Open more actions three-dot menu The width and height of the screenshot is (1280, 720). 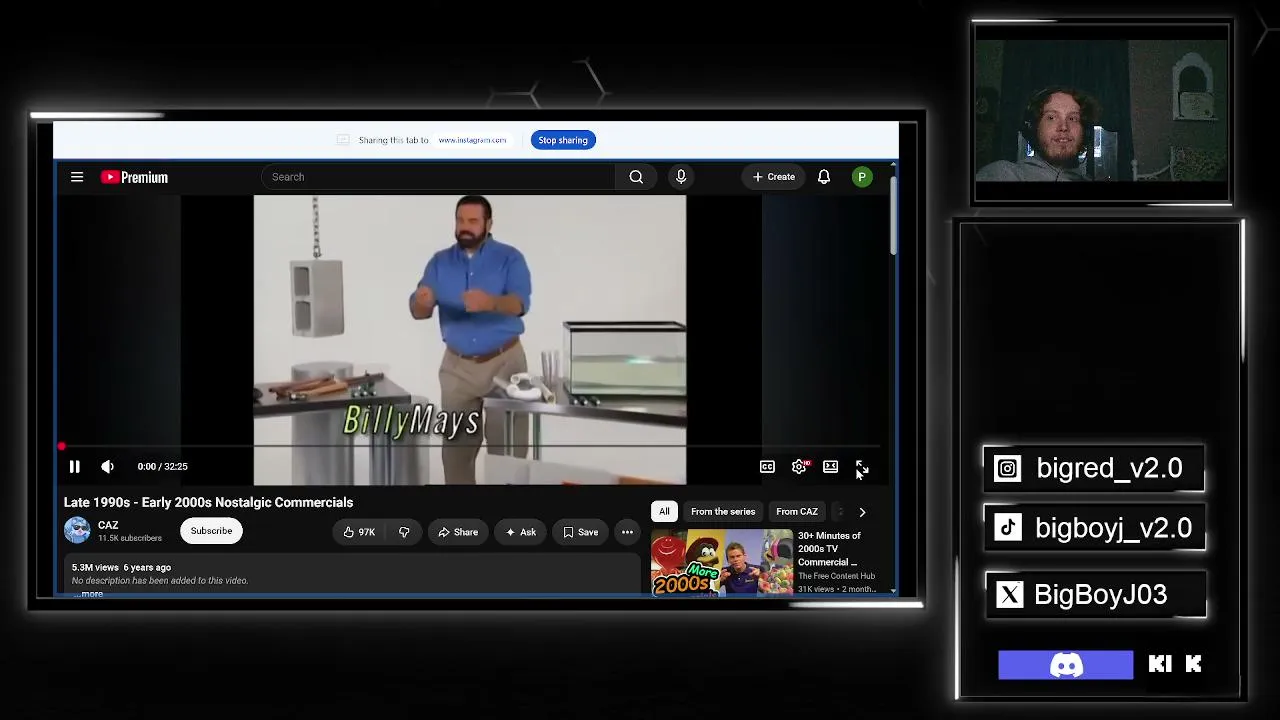coord(627,532)
